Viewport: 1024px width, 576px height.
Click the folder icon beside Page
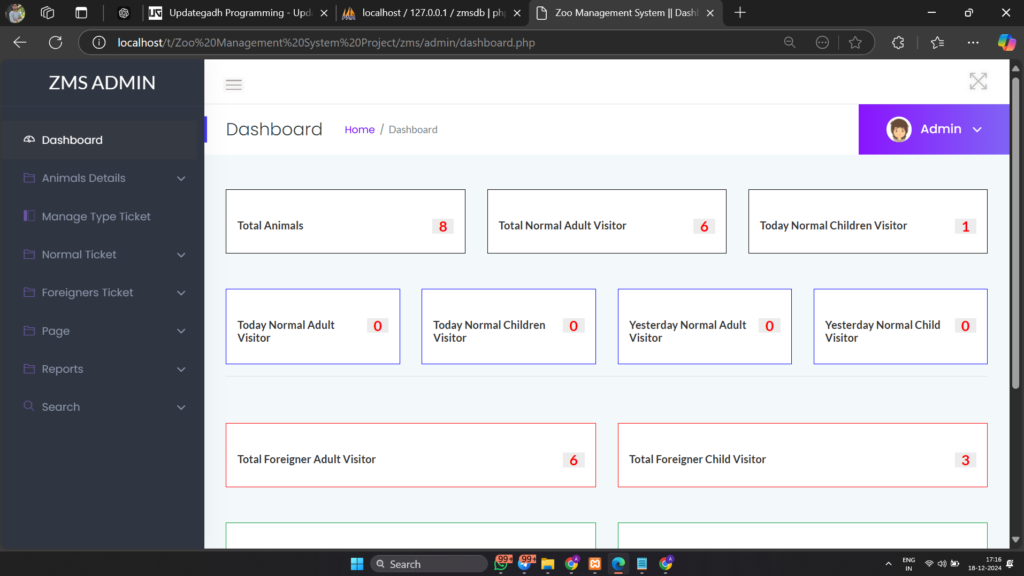coord(29,330)
